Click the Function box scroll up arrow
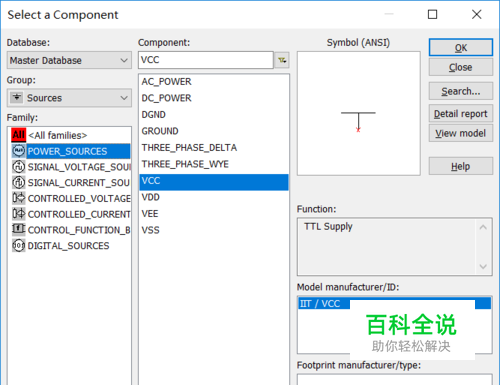 click(x=483, y=227)
